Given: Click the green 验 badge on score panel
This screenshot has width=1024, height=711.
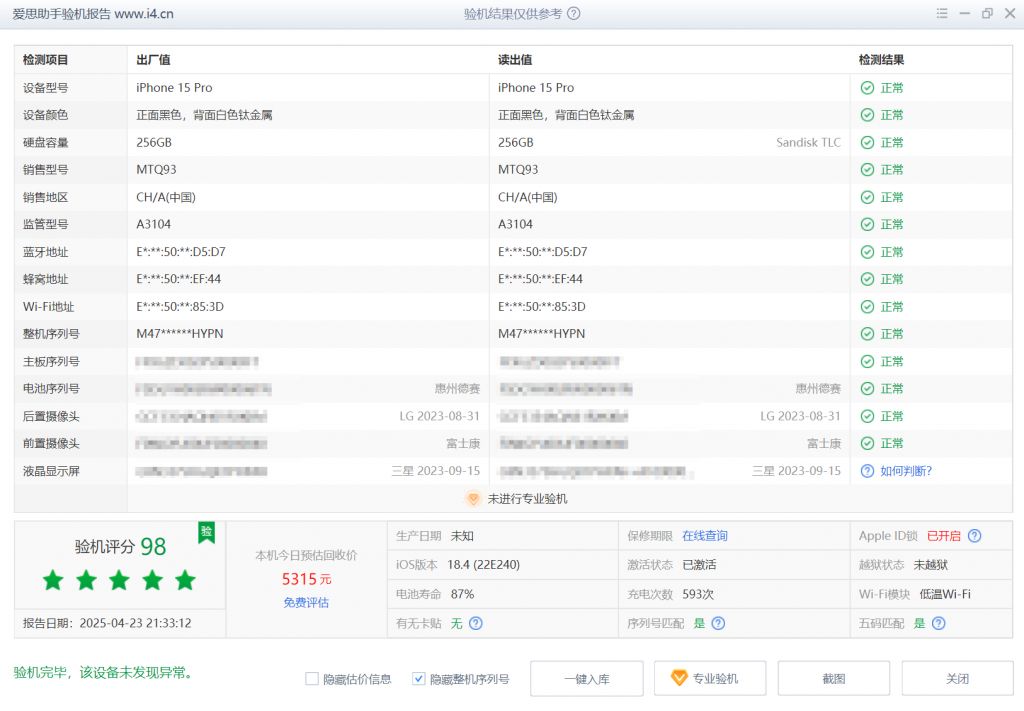Looking at the screenshot, I should [206, 532].
